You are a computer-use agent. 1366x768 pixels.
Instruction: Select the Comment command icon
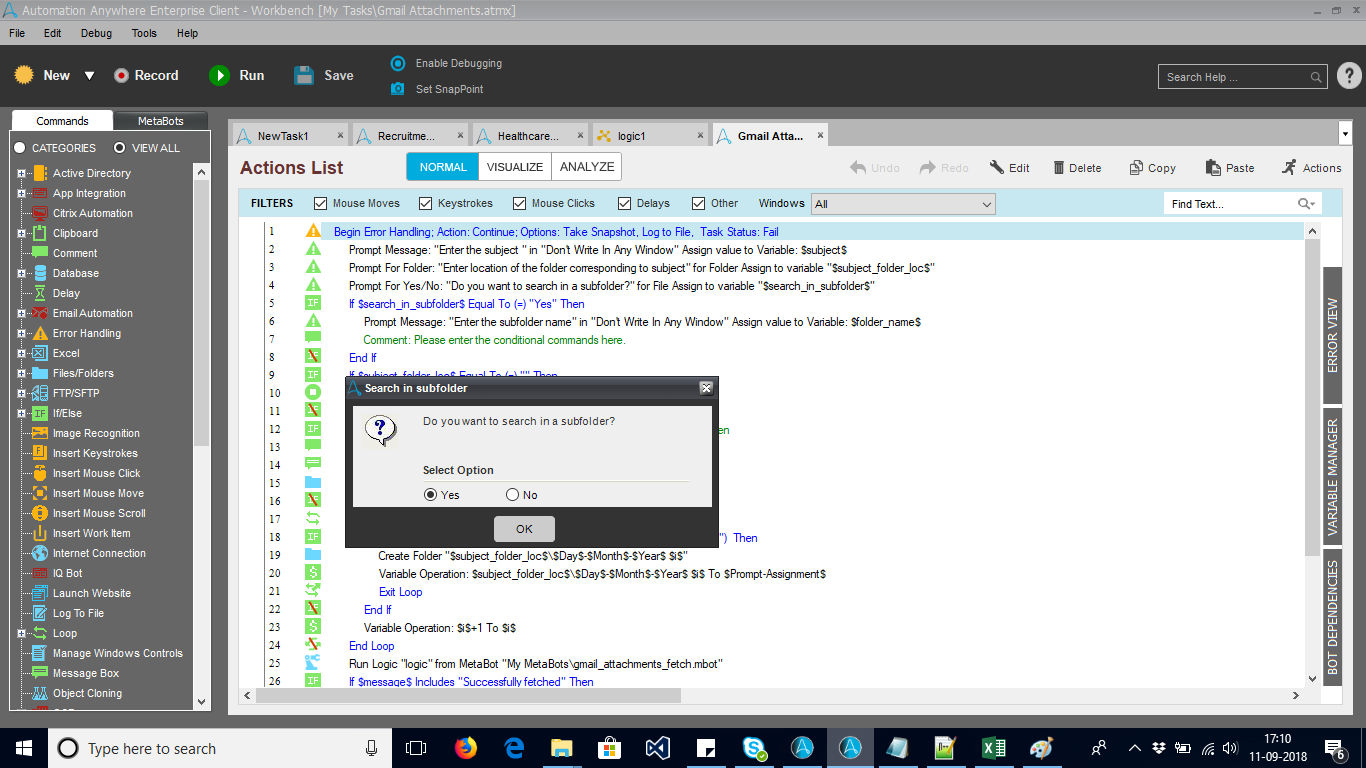40,253
